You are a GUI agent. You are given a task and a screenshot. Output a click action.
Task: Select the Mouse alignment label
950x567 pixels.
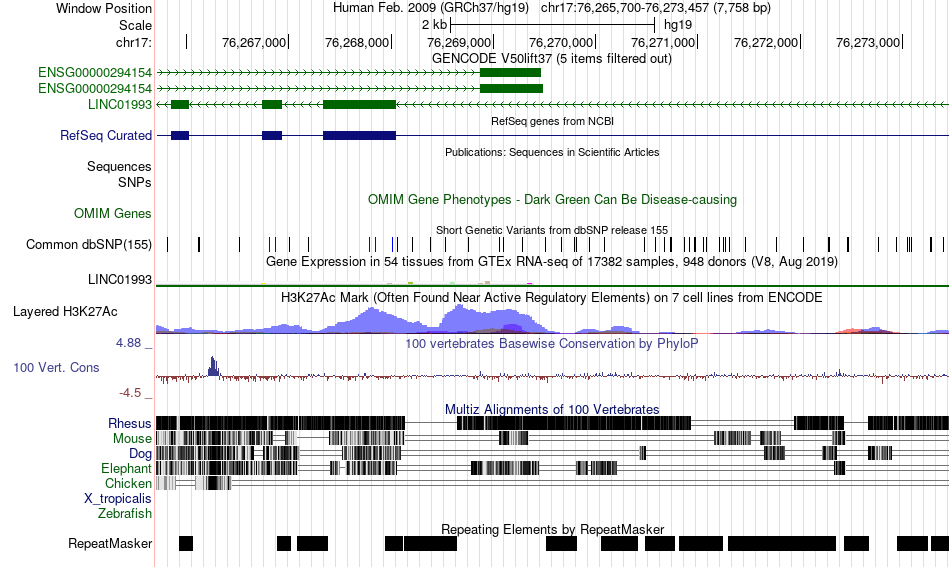[132, 439]
